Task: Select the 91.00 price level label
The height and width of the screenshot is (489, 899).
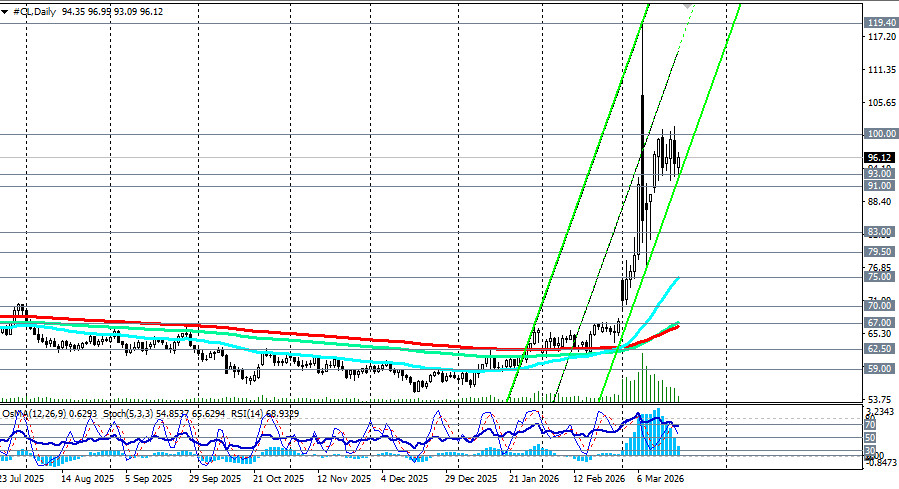Action: click(x=880, y=186)
